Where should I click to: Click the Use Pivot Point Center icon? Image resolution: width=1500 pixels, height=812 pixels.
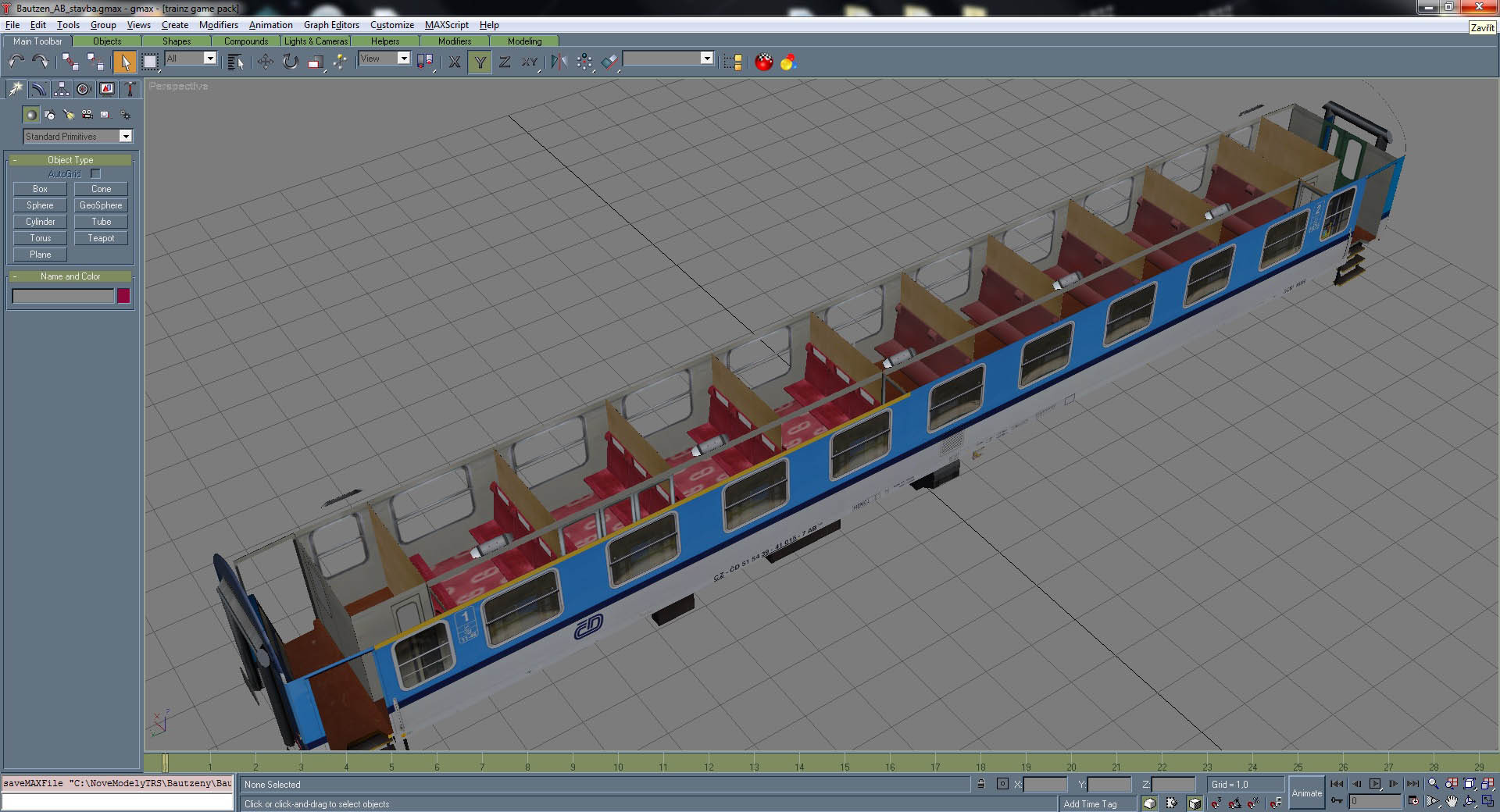425,62
